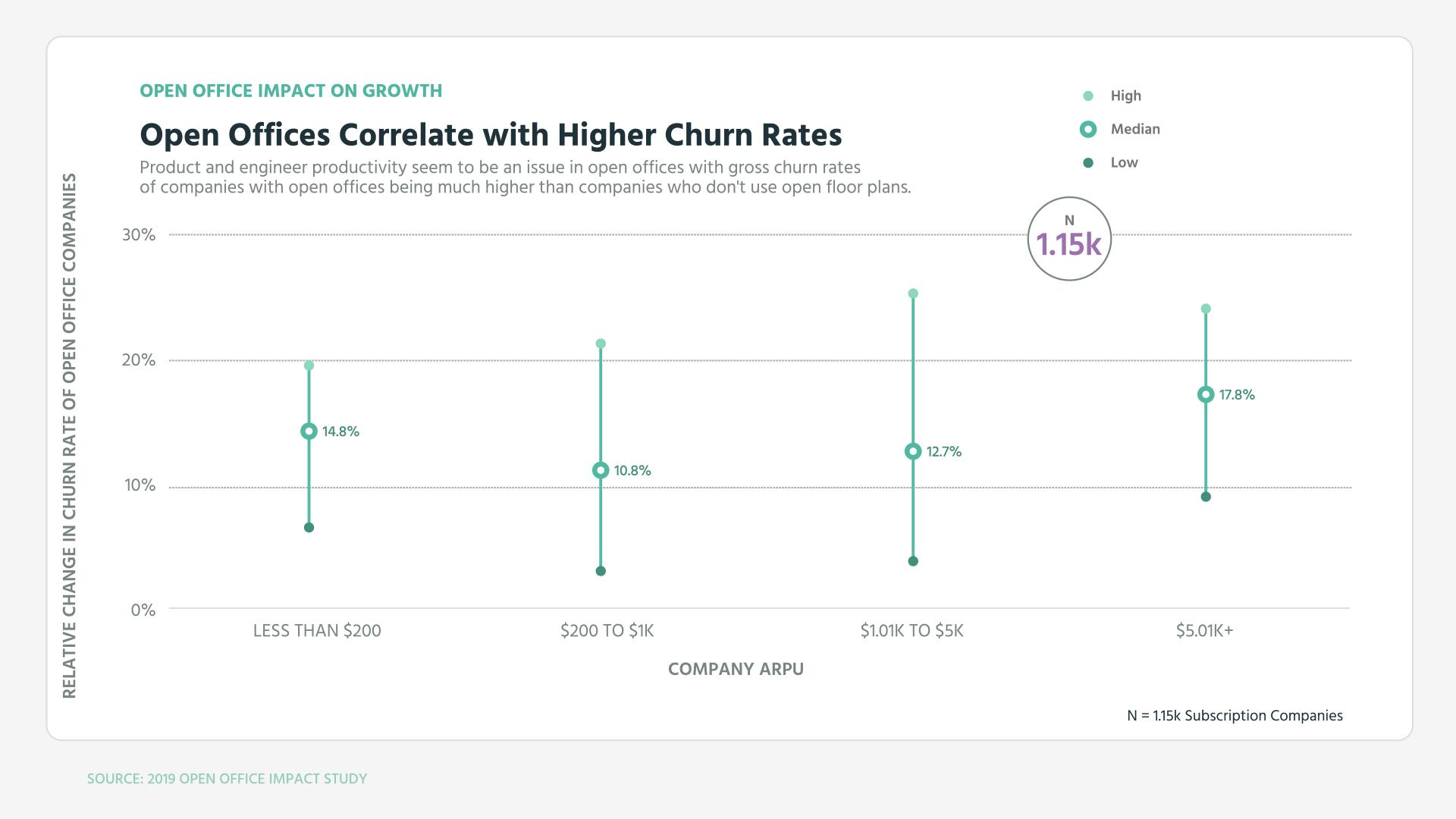The height and width of the screenshot is (819, 1456).
Task: Click the $1.01K TO $5K category label
Action: 912,631
